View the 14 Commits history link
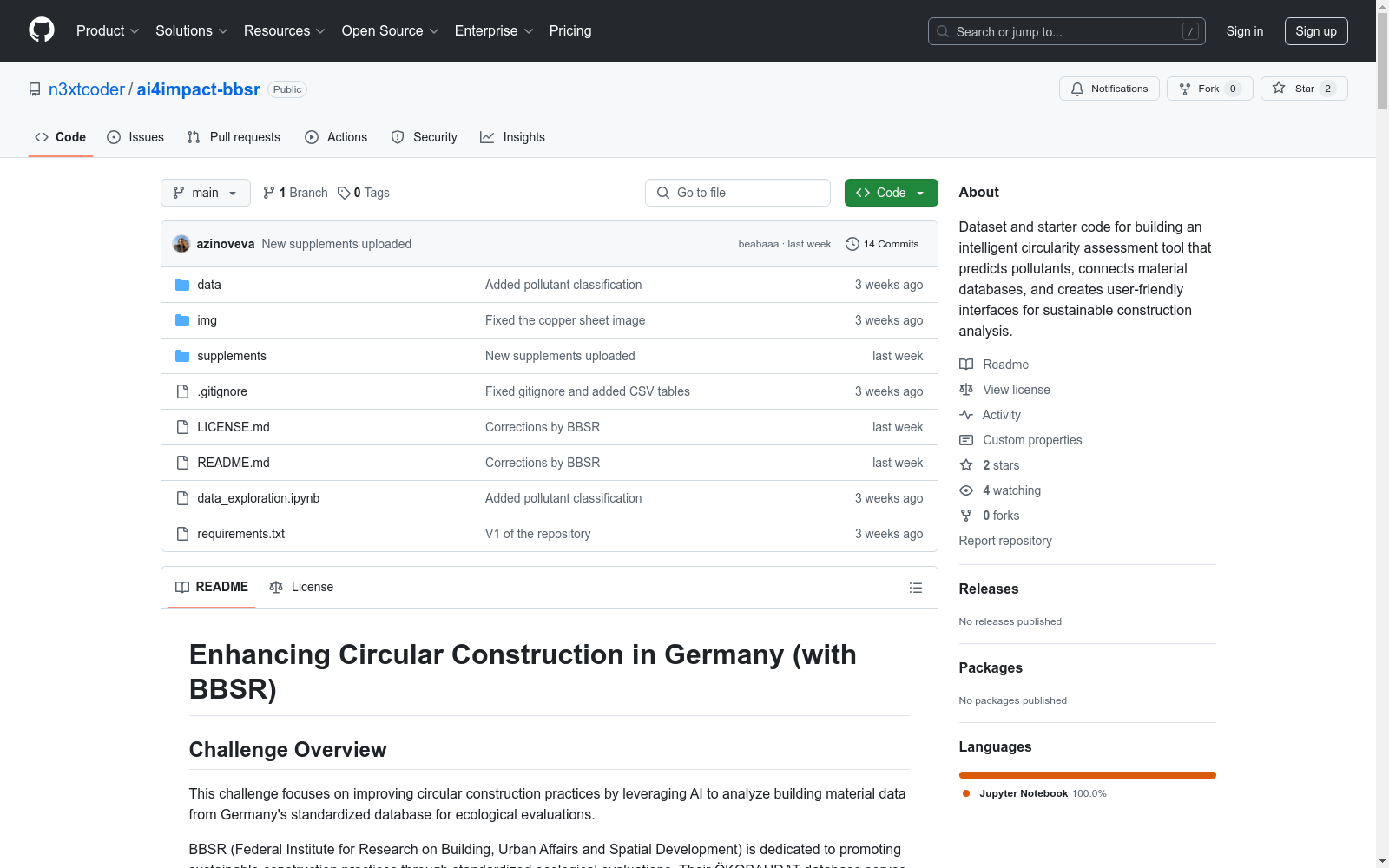 (x=882, y=244)
